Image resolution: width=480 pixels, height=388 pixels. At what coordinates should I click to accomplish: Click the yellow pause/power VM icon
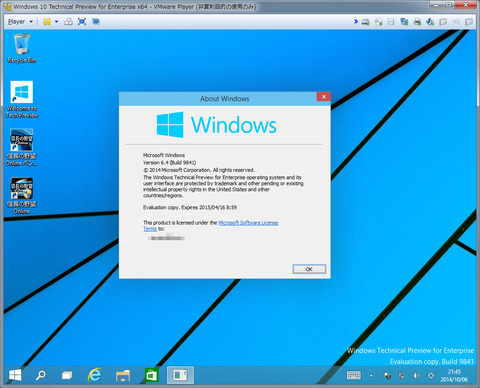coord(47,22)
